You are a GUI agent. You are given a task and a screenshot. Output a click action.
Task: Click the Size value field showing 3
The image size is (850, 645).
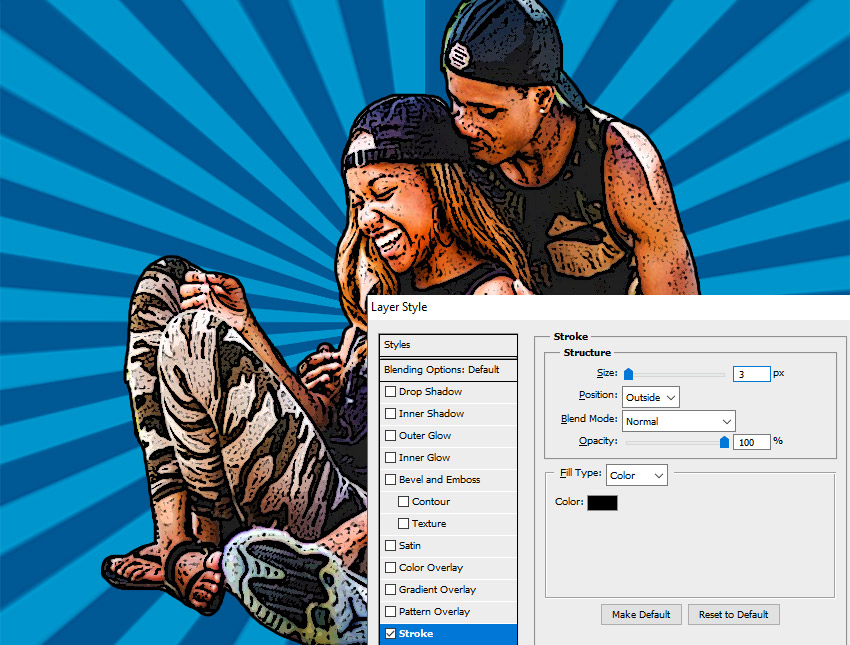[x=751, y=374]
